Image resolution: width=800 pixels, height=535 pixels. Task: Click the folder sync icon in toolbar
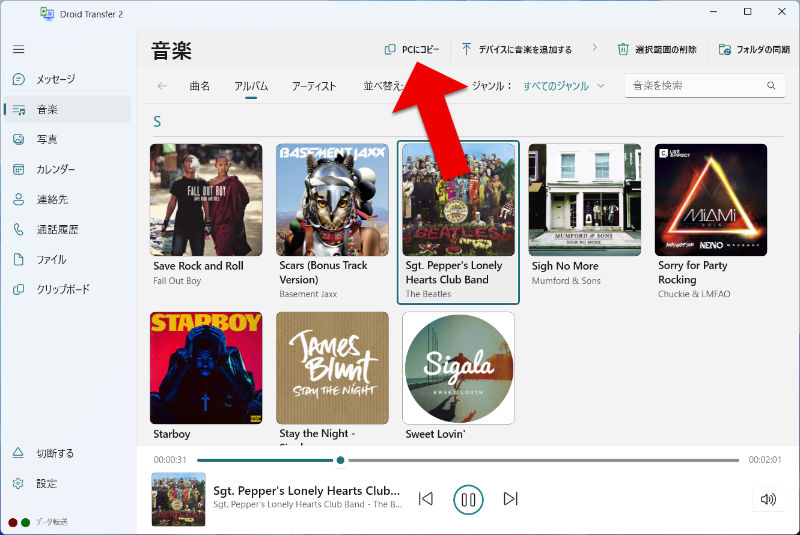click(724, 49)
